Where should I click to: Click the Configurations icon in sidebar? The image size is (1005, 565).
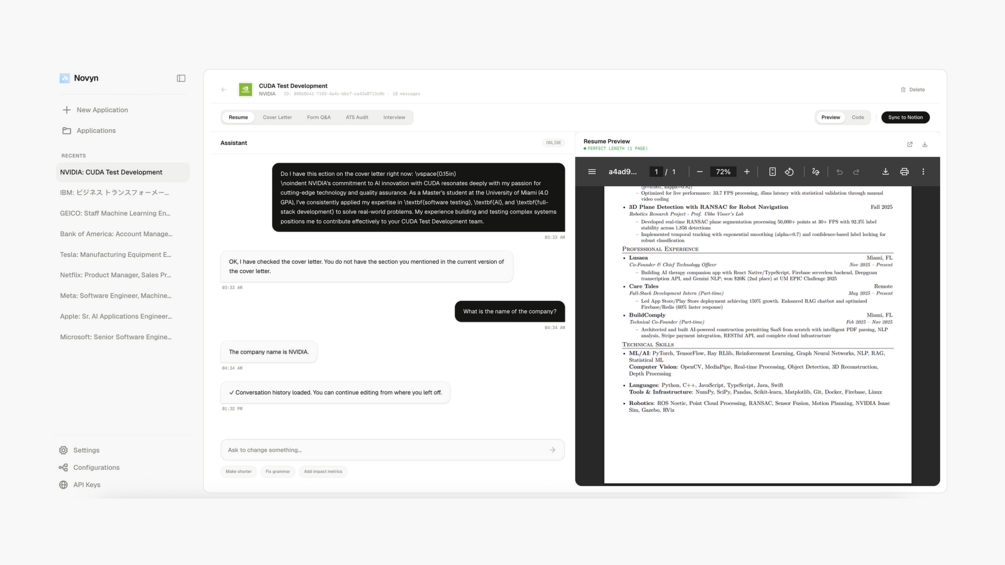tap(63, 468)
